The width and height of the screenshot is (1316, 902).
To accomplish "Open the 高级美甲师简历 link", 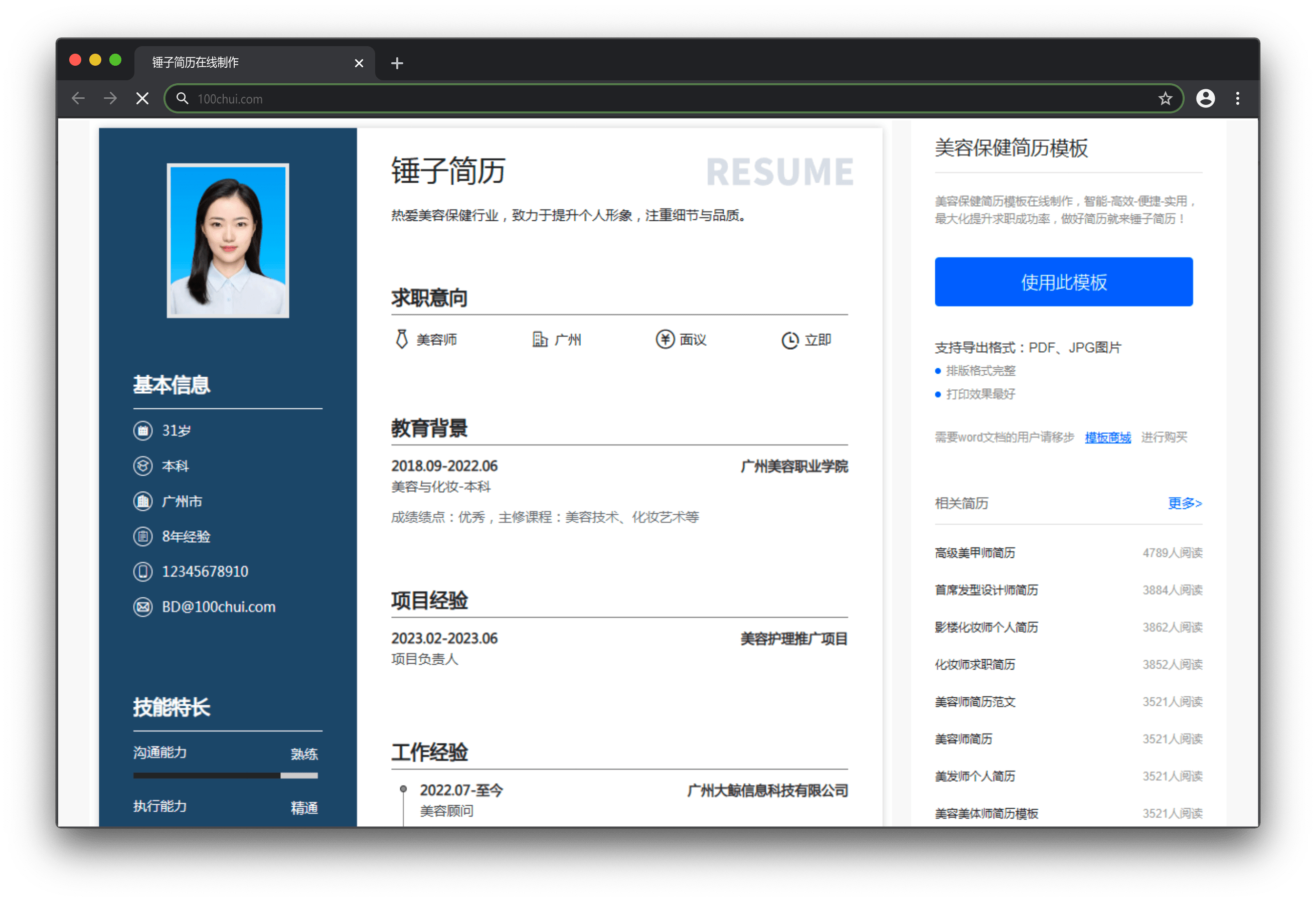I will (x=974, y=553).
